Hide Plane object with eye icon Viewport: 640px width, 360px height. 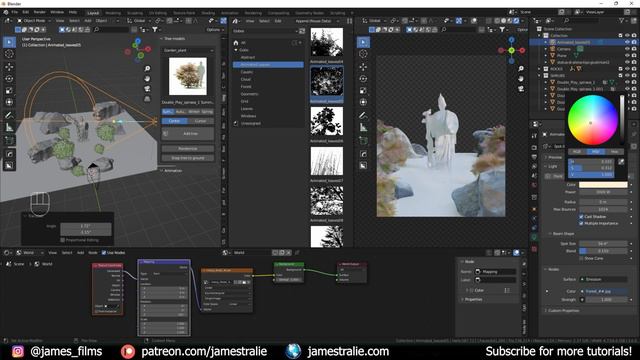627,56
